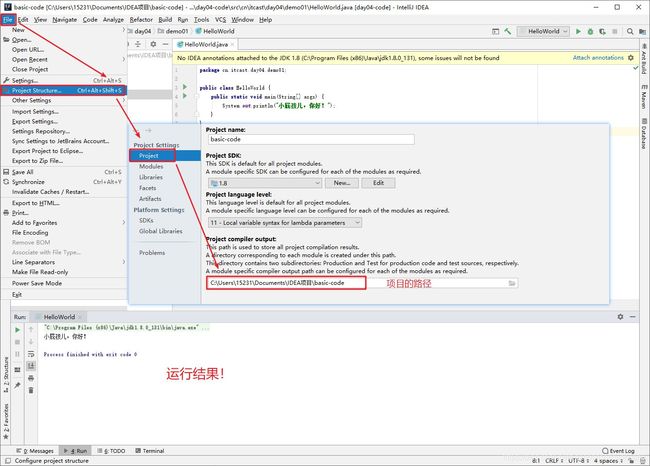Open Search Everywhere magnifier icon
The width and height of the screenshot is (650, 466).
tap(630, 31)
